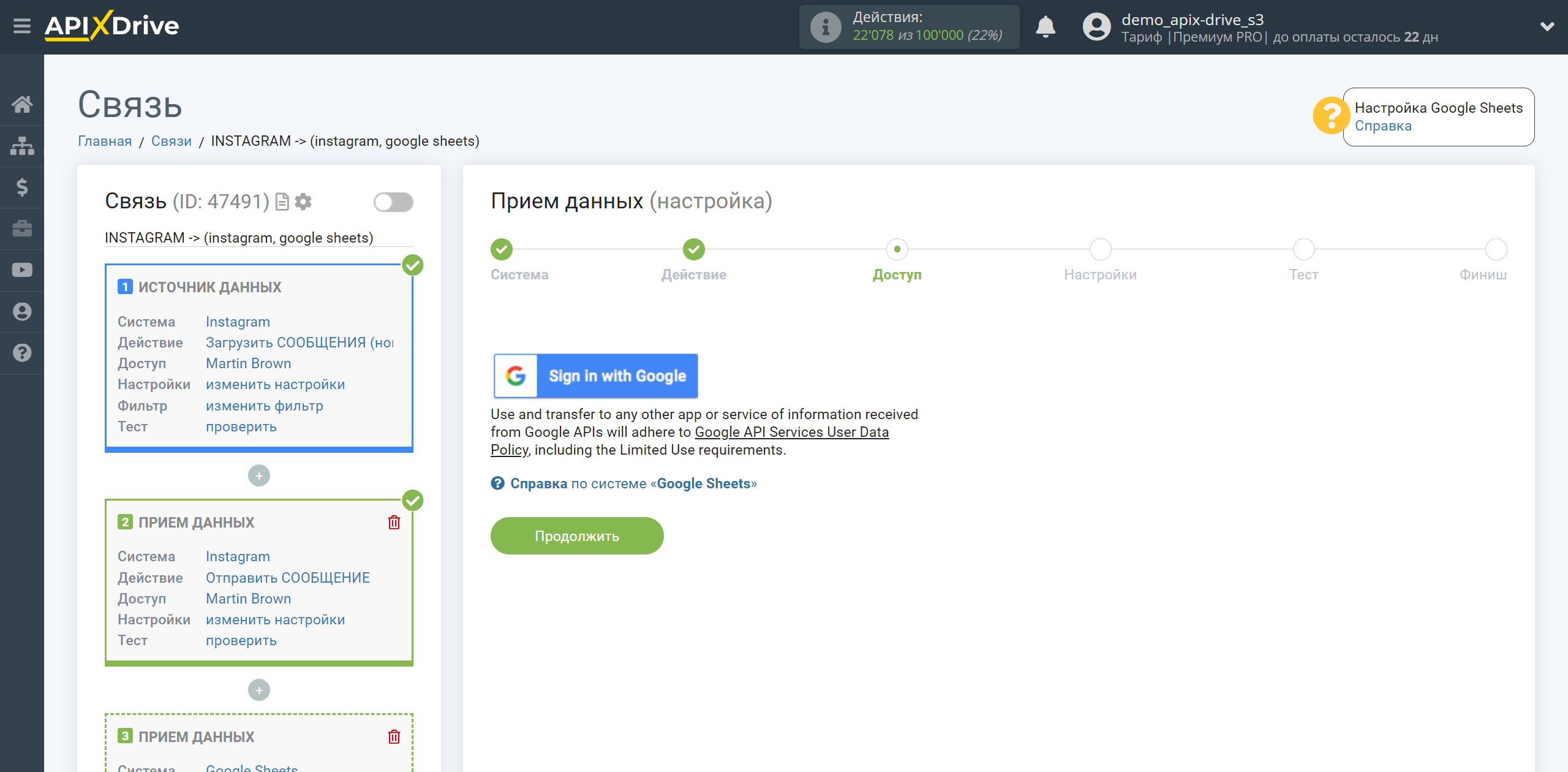This screenshot has width=1568, height=772.
Task: Click the Sign in with Google button
Action: click(595, 376)
